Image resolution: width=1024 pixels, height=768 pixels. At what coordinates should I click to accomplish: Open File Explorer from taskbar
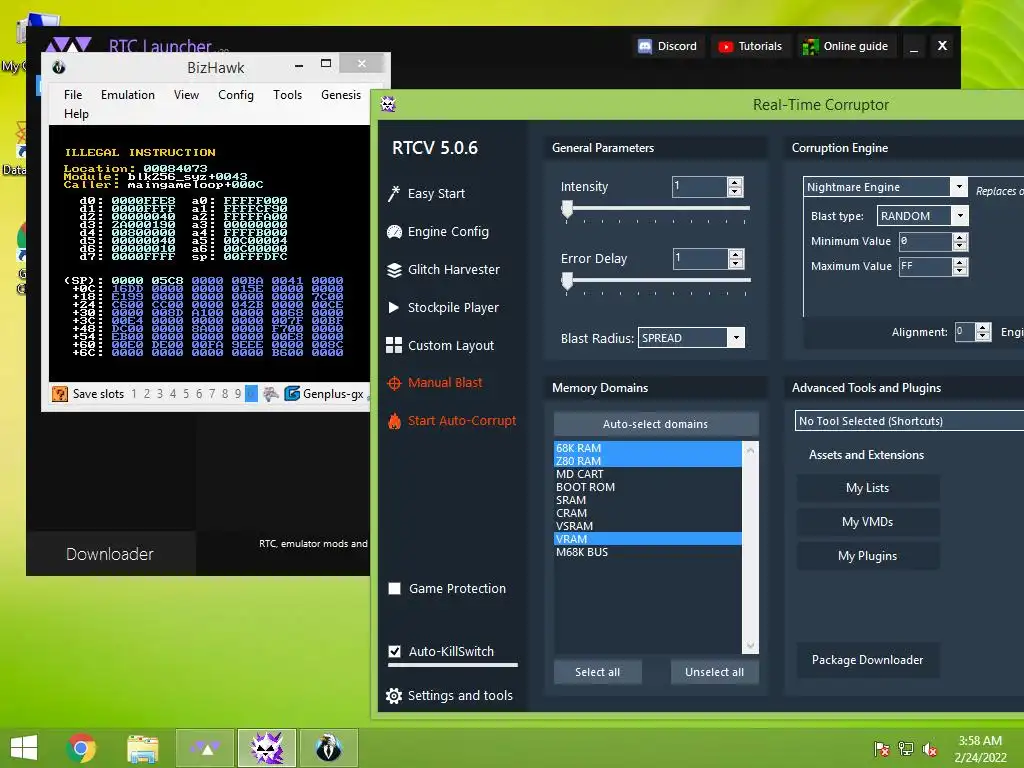(x=143, y=748)
